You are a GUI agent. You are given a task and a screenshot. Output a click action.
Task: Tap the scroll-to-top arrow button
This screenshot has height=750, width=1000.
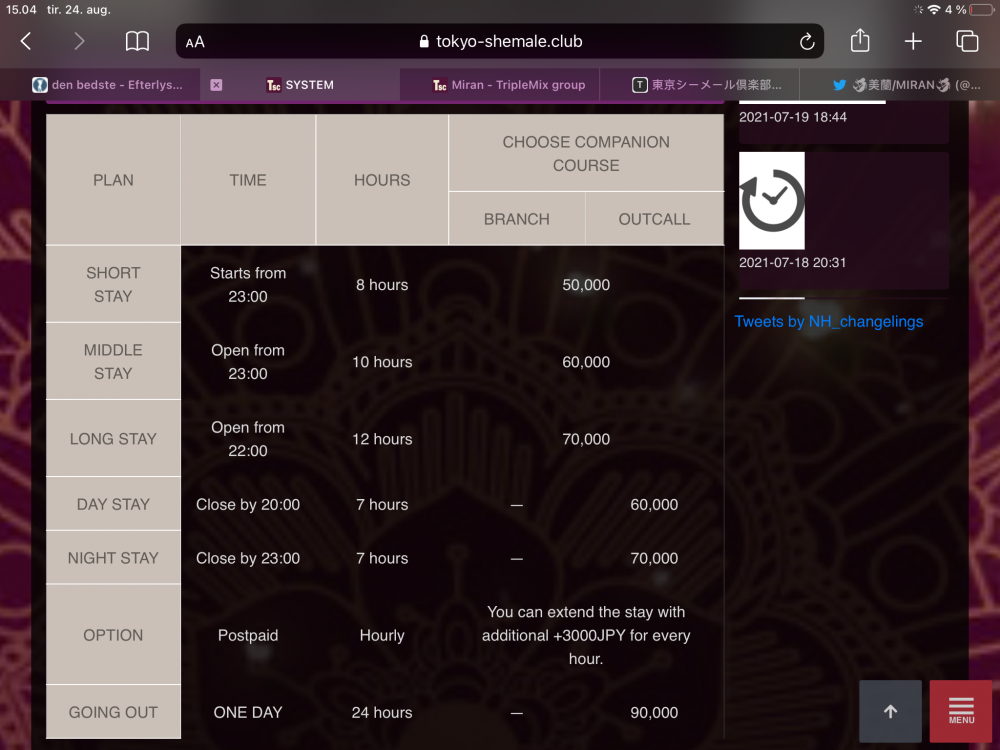[890, 711]
